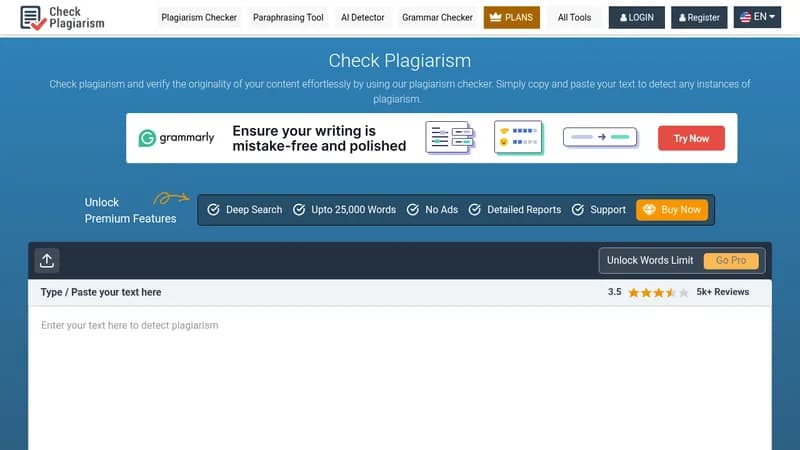The width and height of the screenshot is (800, 450).
Task: Click the half-filled fourth rating star
Action: pos(671,293)
